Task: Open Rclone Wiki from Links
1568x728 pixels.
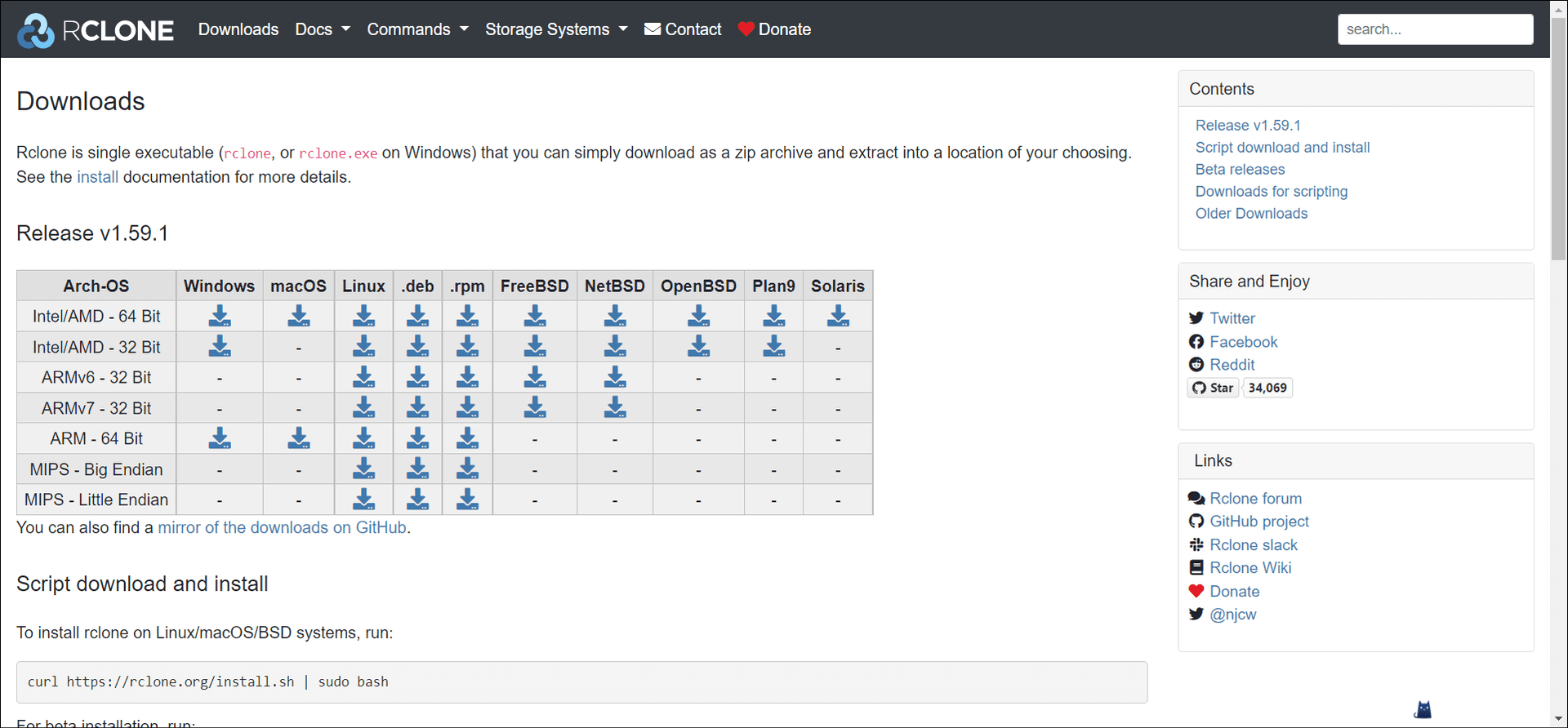Action: click(1249, 568)
